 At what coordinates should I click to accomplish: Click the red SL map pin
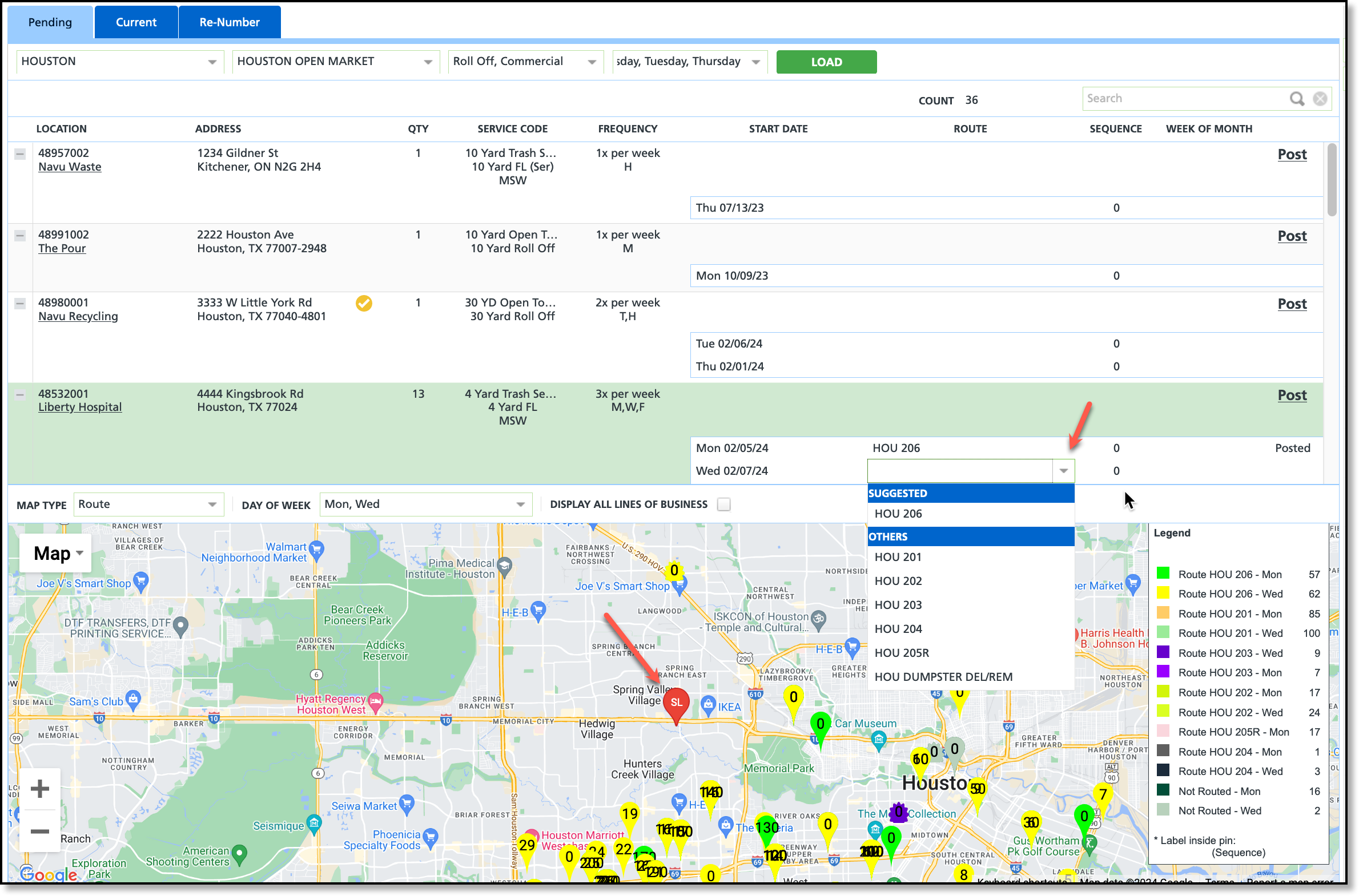[676, 703]
